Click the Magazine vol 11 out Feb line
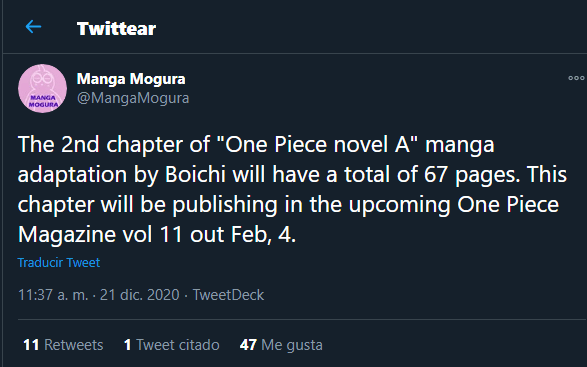This screenshot has height=367, width=587. coord(157,234)
